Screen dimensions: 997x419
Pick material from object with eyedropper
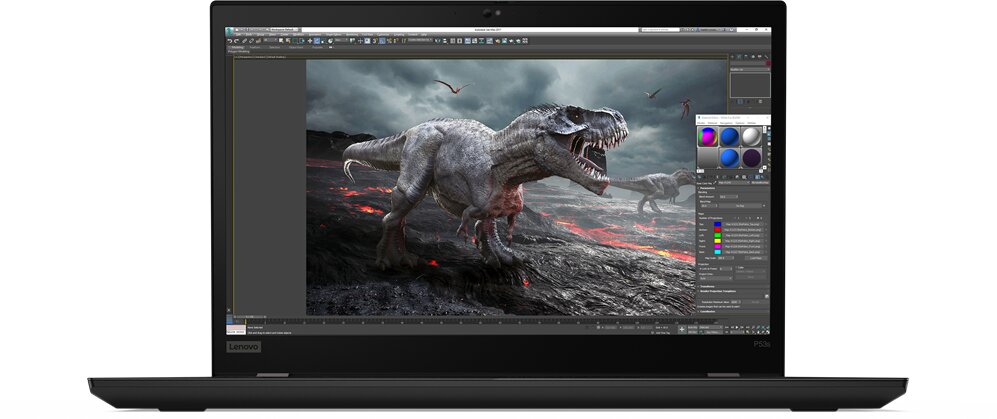coord(715,182)
